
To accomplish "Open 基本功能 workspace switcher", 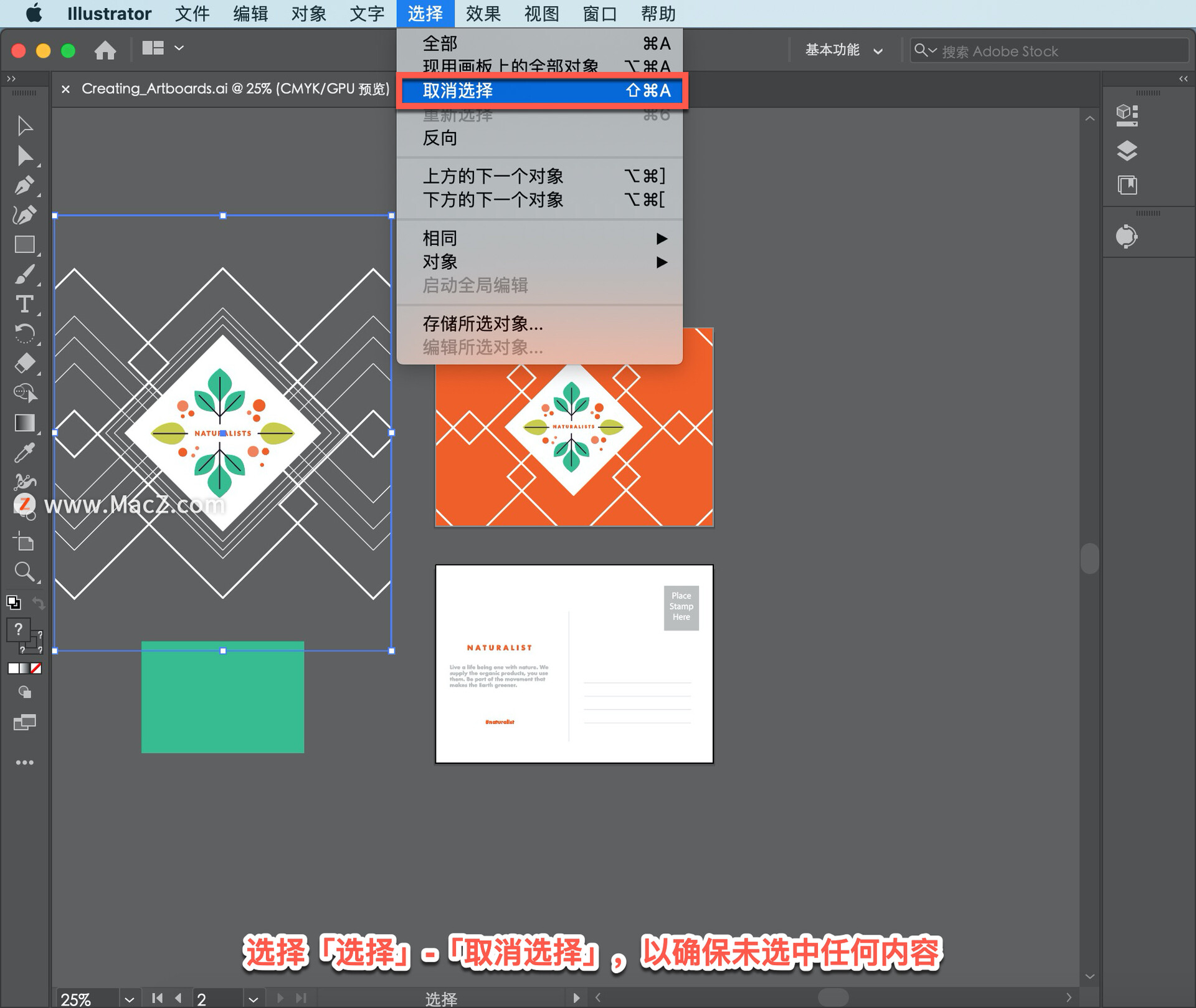I will (844, 50).
